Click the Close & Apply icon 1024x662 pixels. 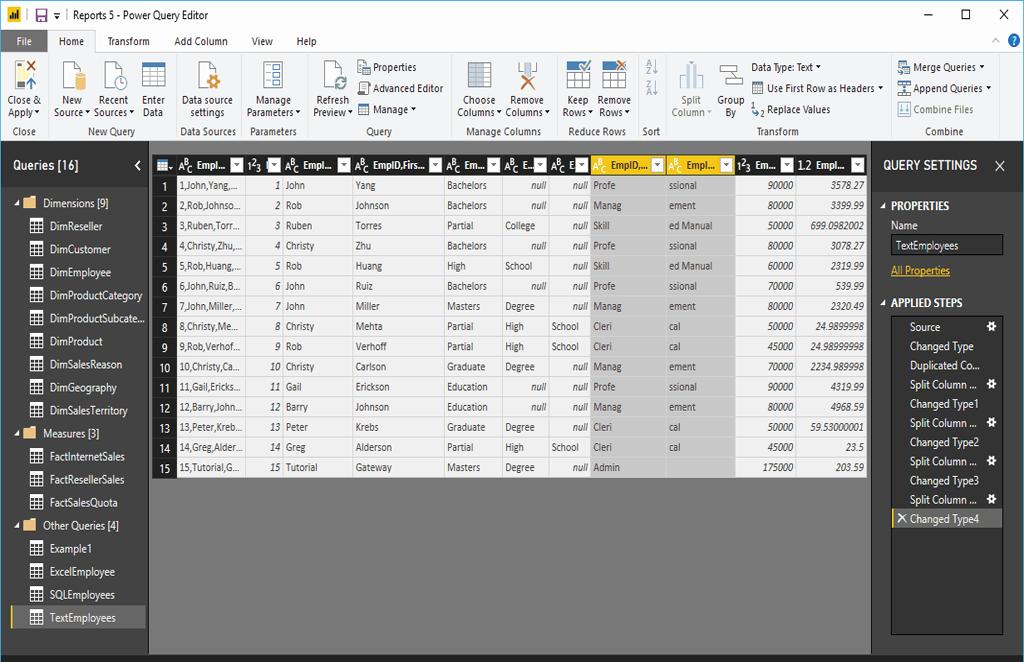pyautogui.click(x=25, y=75)
